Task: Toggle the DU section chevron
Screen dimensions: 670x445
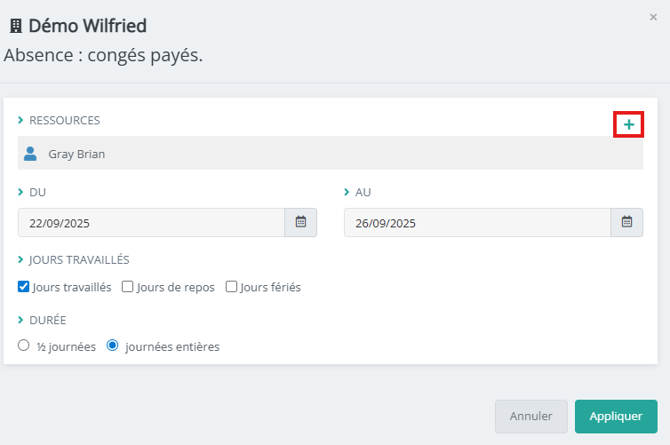Action: pos(21,192)
